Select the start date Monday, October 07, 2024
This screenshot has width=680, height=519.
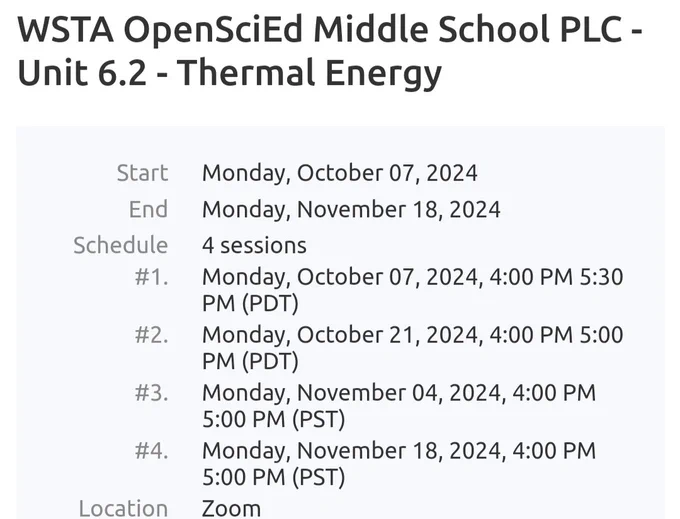click(340, 173)
